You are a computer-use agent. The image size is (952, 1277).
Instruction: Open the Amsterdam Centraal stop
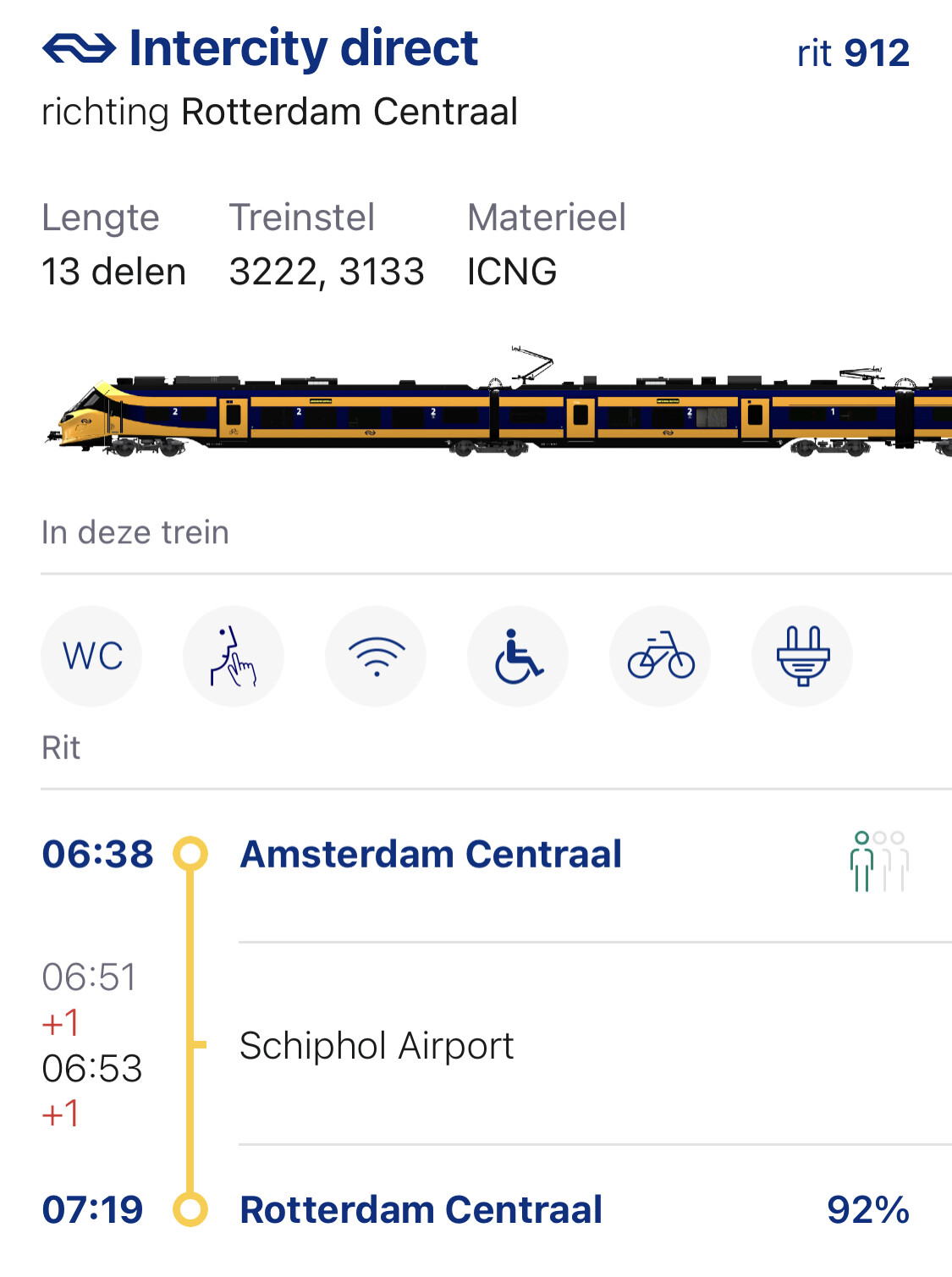(431, 854)
